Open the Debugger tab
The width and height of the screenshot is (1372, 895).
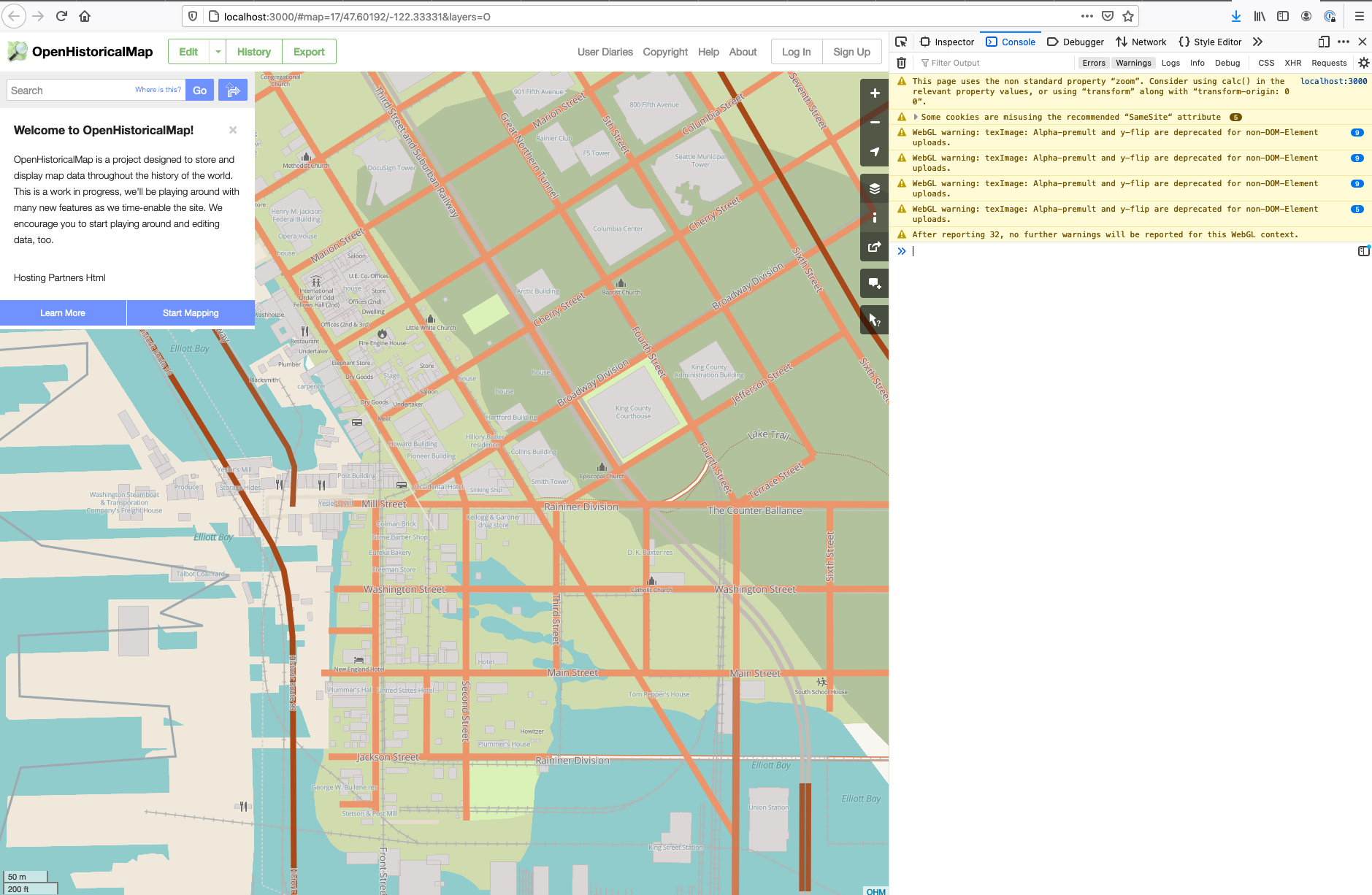(1076, 42)
